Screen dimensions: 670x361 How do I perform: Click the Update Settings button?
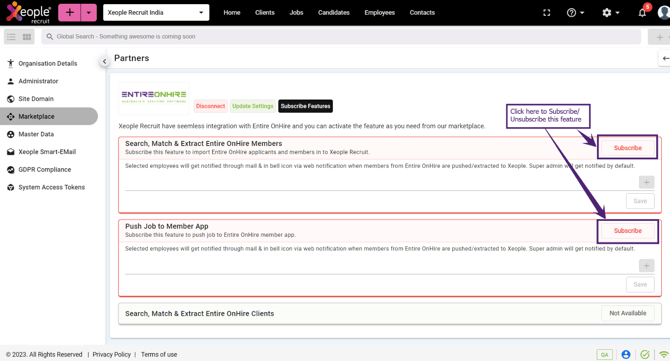click(253, 106)
